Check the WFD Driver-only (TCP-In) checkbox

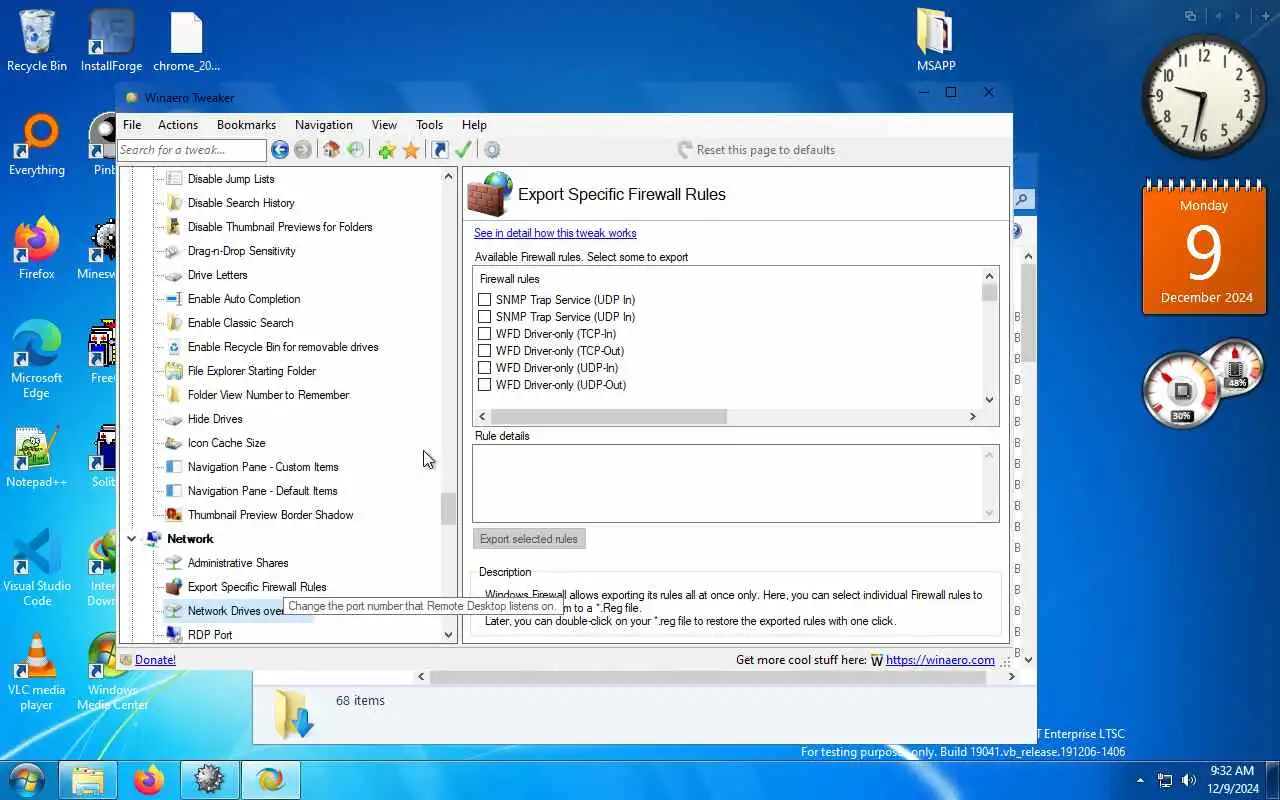point(485,334)
